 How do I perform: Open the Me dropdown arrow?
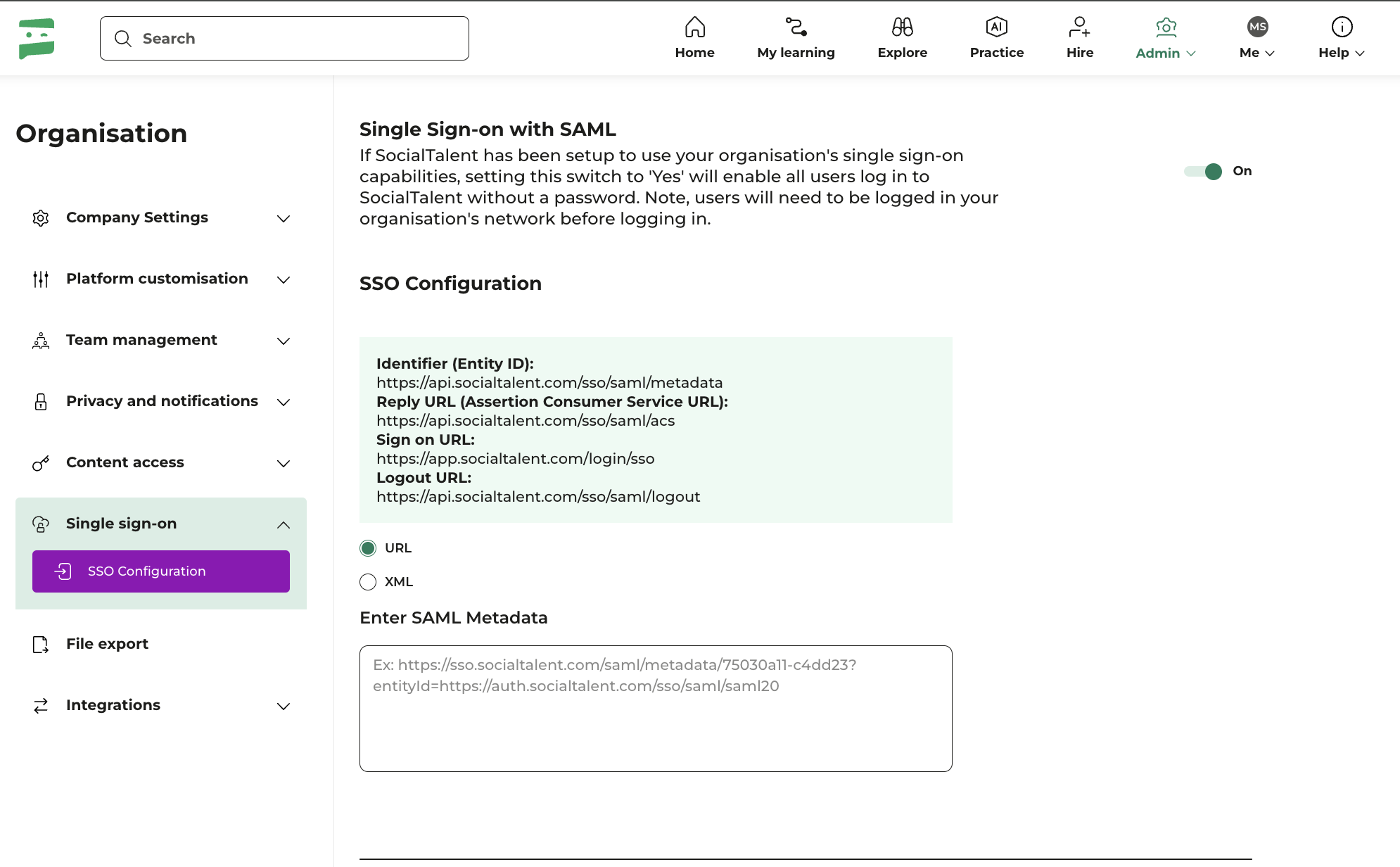pos(1270,53)
